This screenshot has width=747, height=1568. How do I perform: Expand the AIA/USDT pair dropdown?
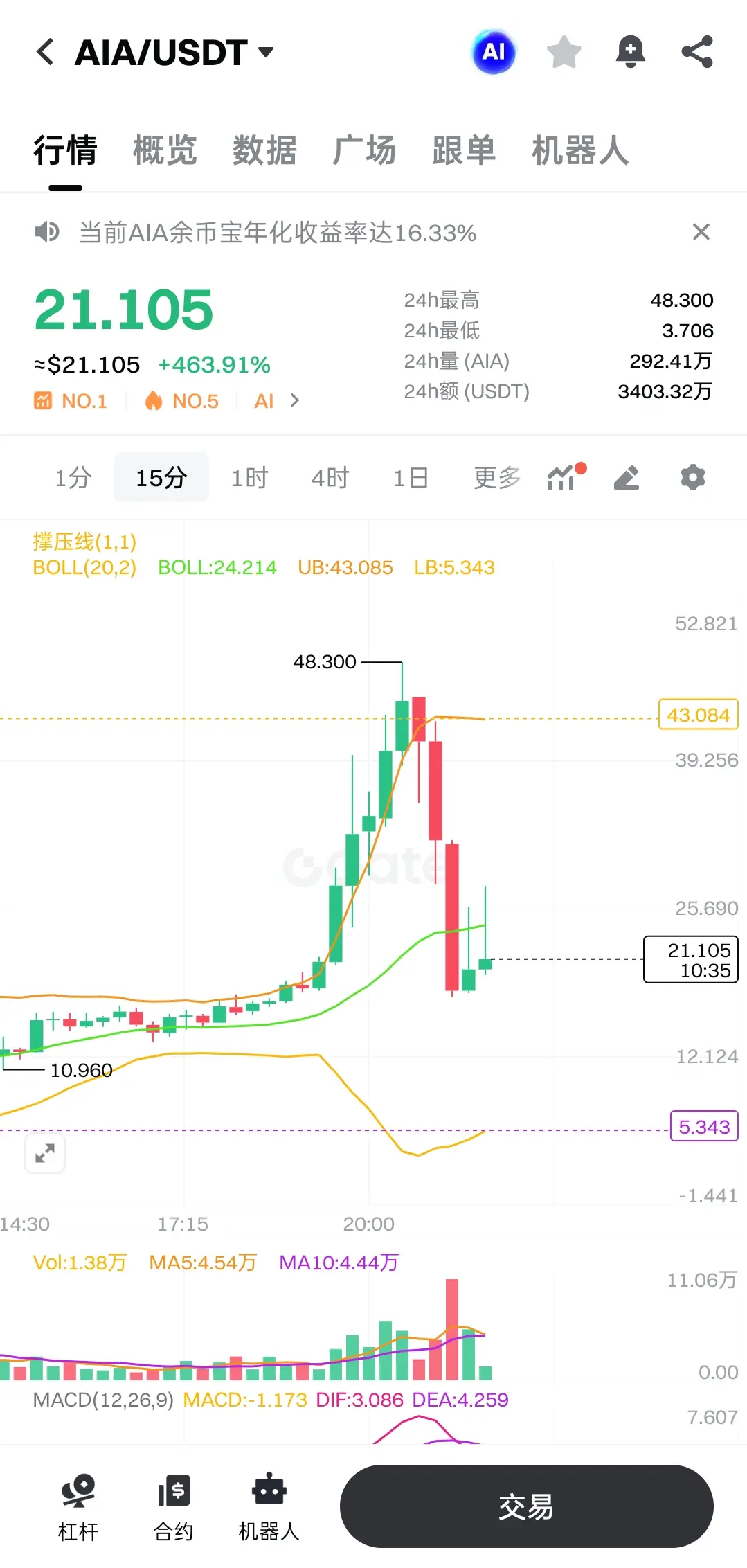[x=266, y=52]
